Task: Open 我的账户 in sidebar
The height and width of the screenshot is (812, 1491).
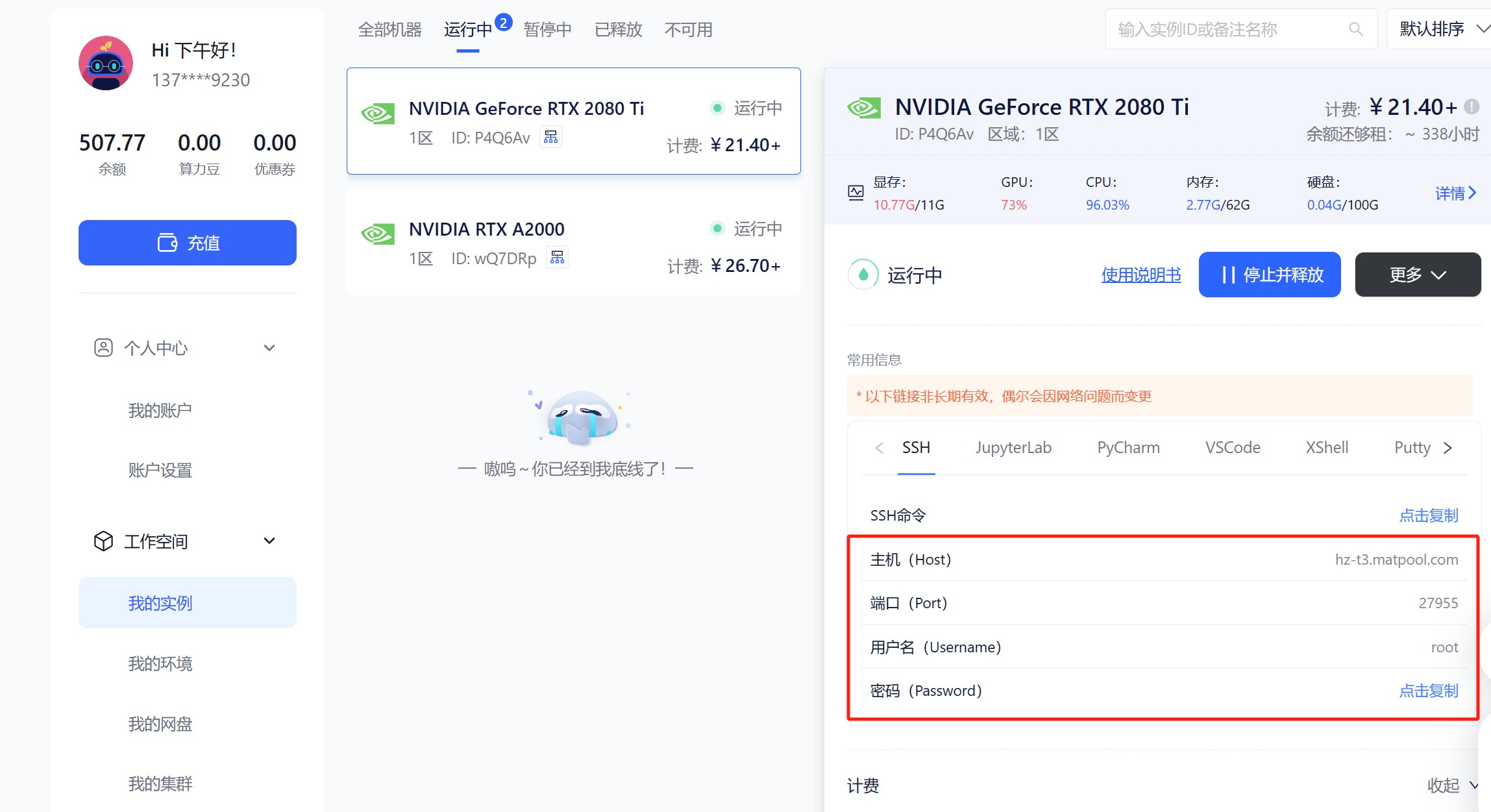Action: point(160,410)
